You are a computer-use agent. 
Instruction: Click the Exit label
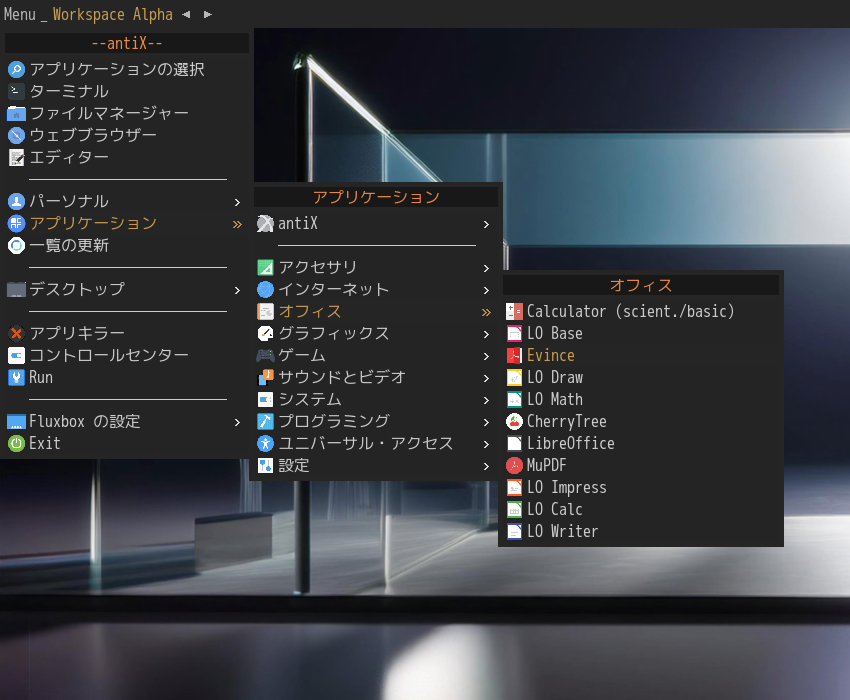coord(44,444)
